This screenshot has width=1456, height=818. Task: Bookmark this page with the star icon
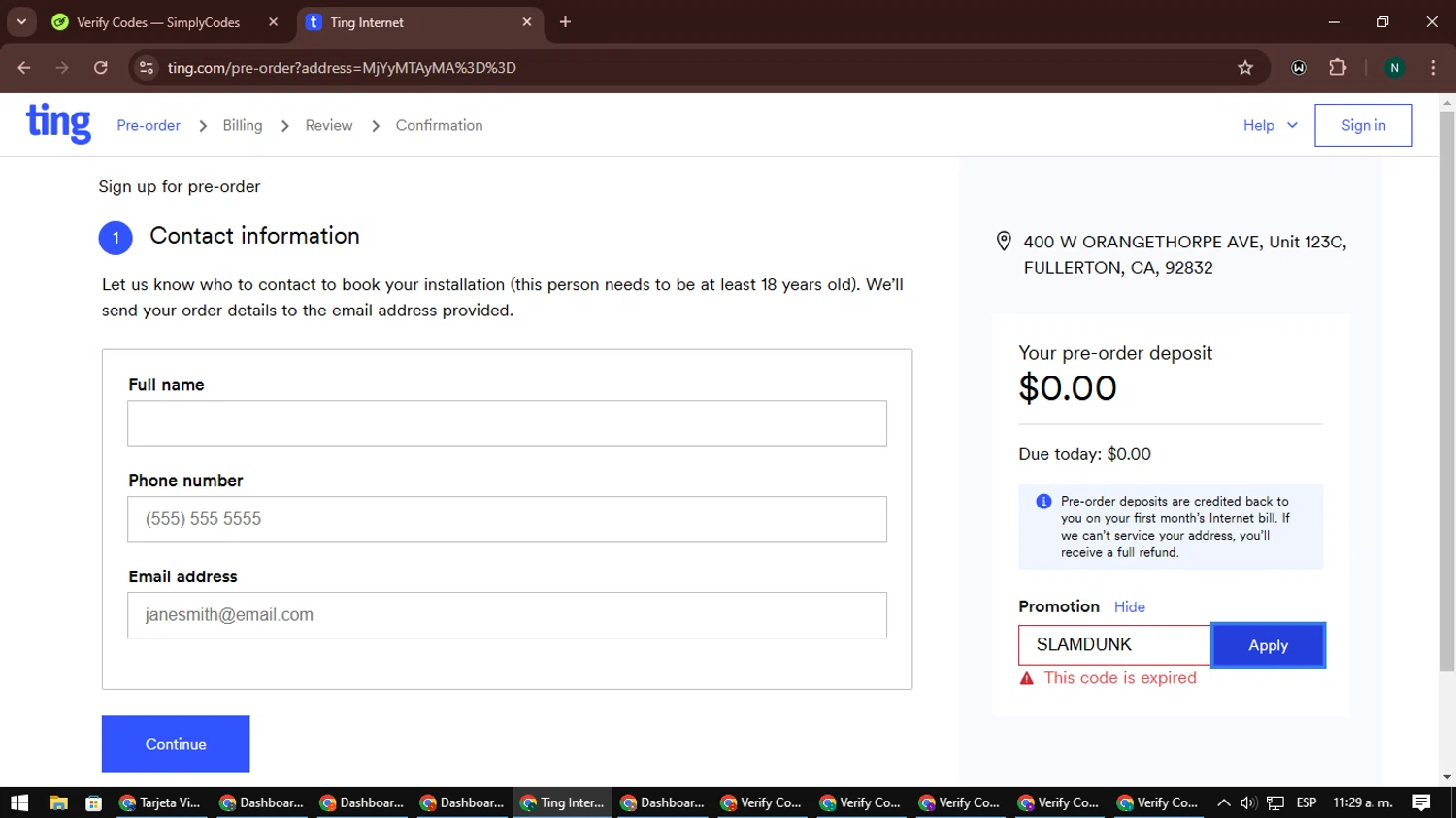tap(1245, 68)
